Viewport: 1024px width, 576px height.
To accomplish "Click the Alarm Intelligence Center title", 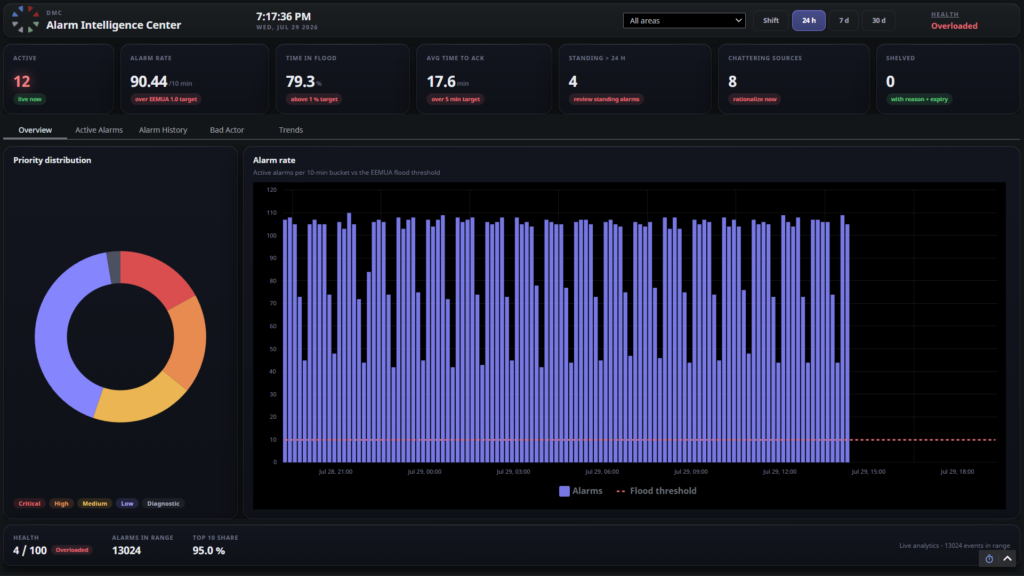I will pyautogui.click(x=114, y=25).
